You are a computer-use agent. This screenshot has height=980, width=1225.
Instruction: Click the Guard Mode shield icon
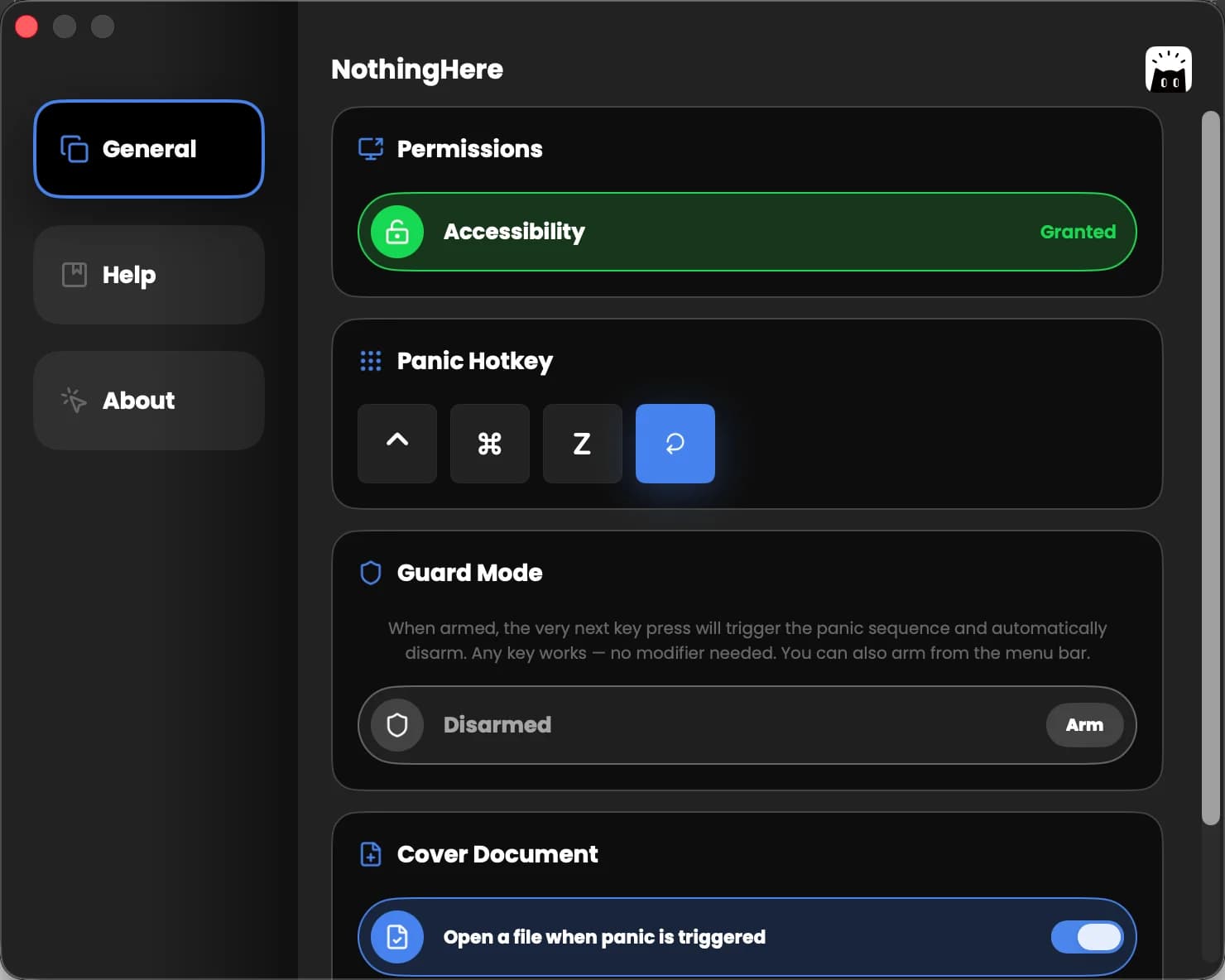pyautogui.click(x=370, y=572)
